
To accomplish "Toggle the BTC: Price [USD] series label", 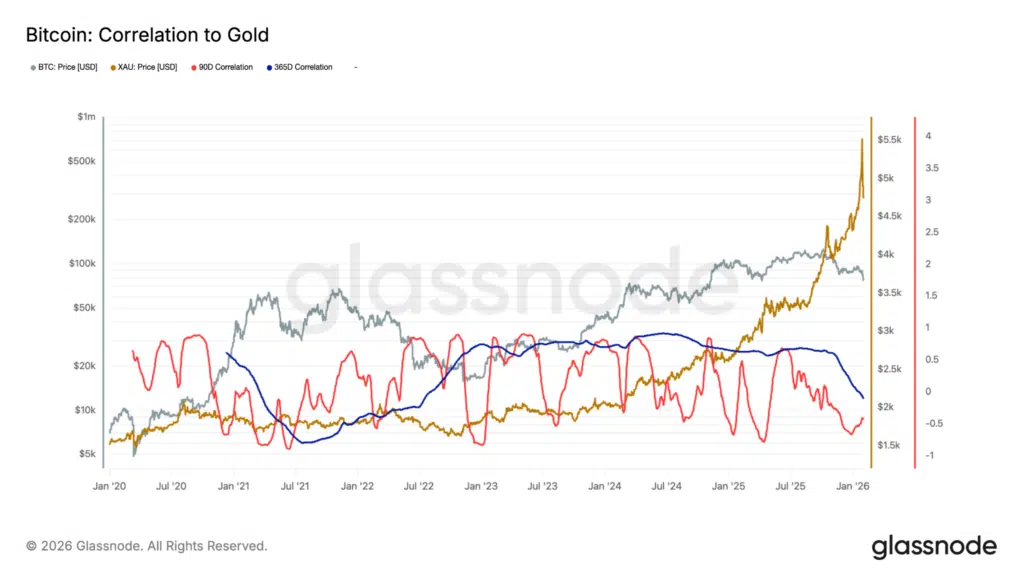I will point(66,67).
